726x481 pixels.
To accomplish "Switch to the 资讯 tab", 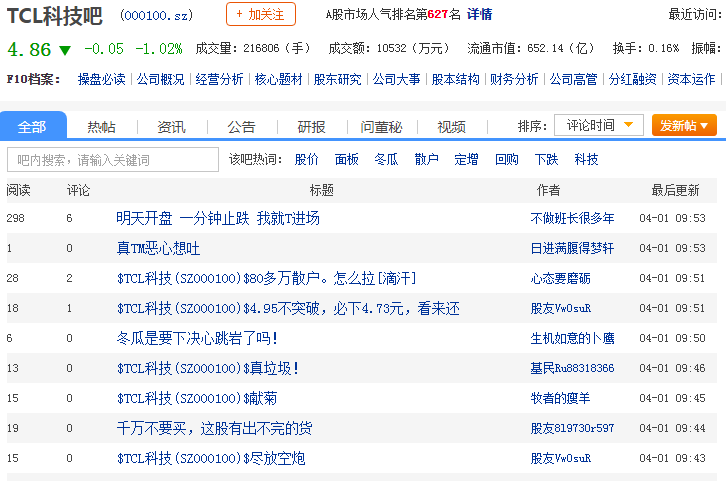I will (x=171, y=127).
